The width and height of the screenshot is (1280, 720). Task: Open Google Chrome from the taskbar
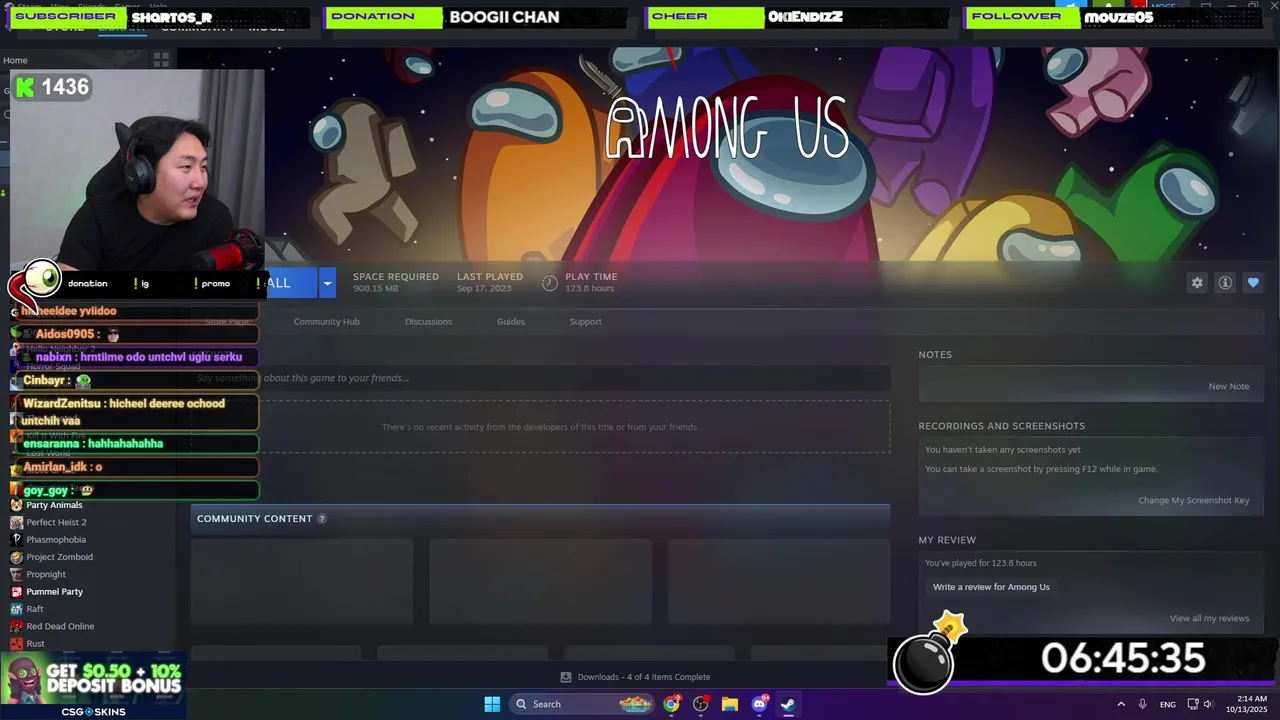coord(671,704)
